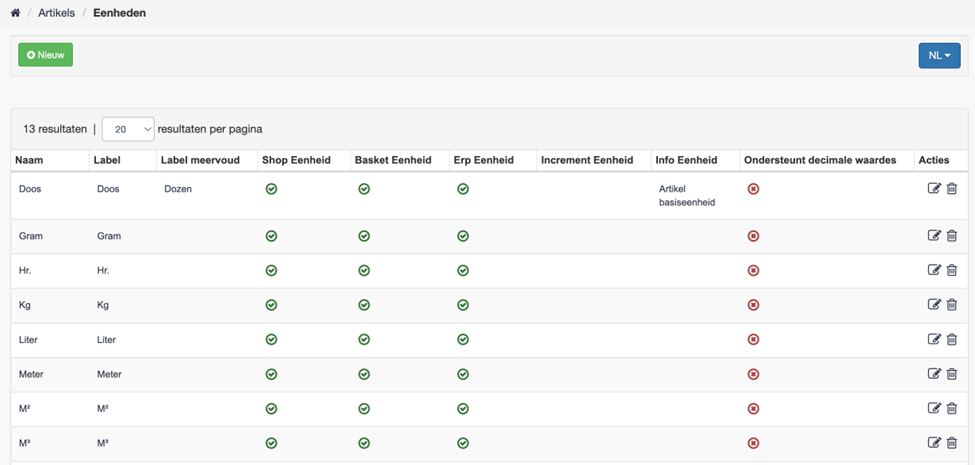
Task: Open the NL language dropdown
Action: coord(940,55)
